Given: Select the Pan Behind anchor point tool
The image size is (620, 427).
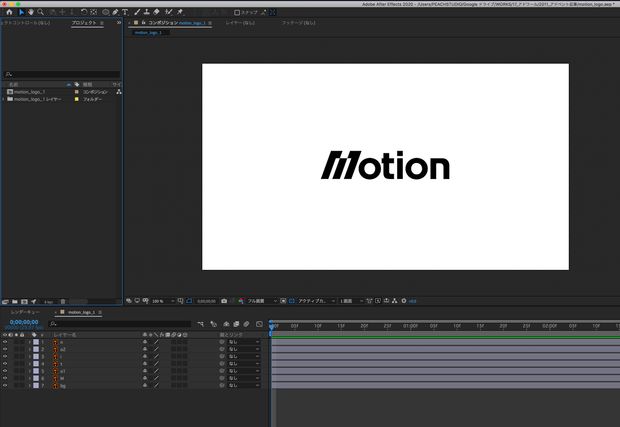Looking at the screenshot, I should coord(94,12).
